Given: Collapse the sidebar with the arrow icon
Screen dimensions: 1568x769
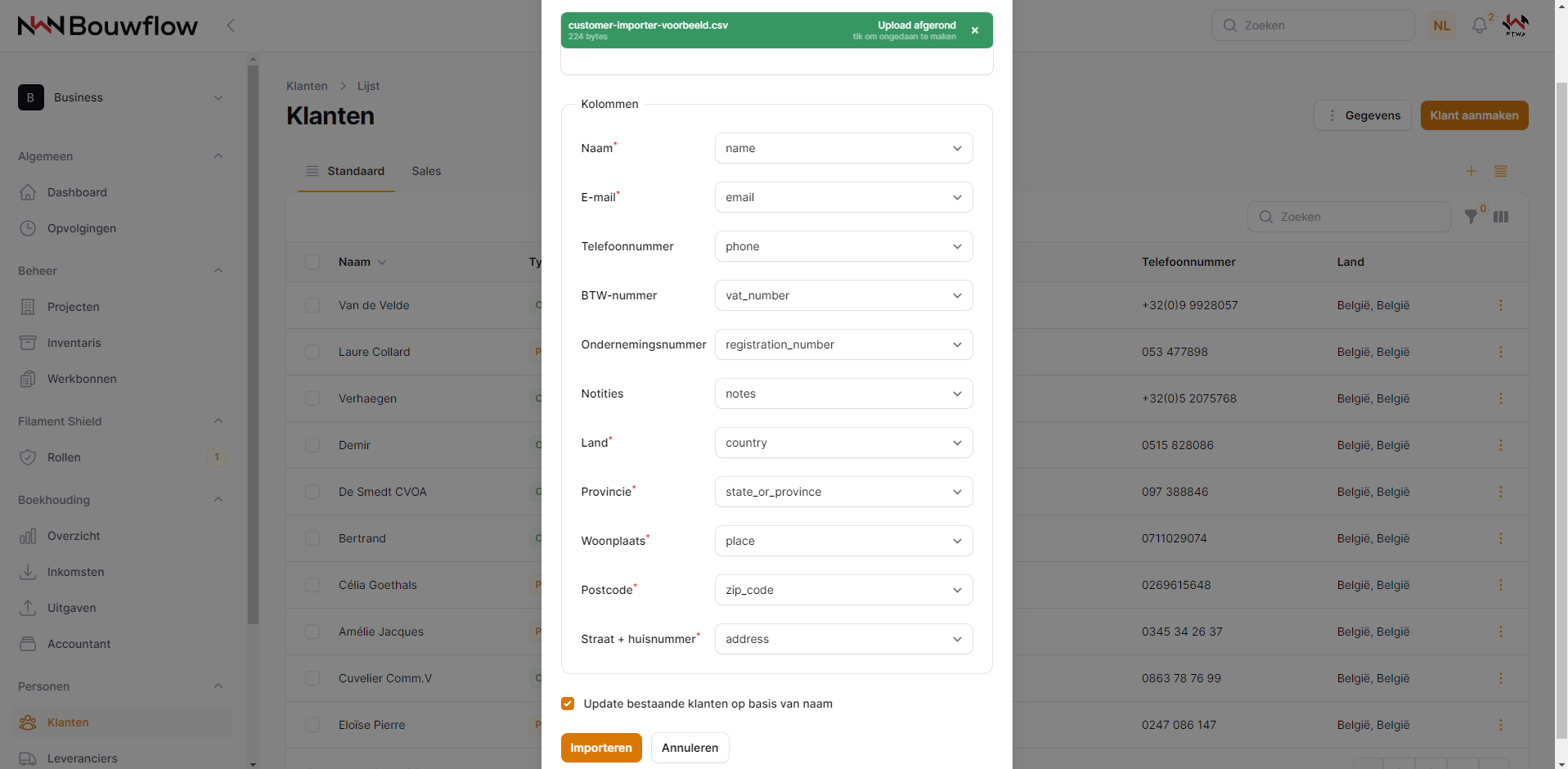Looking at the screenshot, I should tap(231, 25).
